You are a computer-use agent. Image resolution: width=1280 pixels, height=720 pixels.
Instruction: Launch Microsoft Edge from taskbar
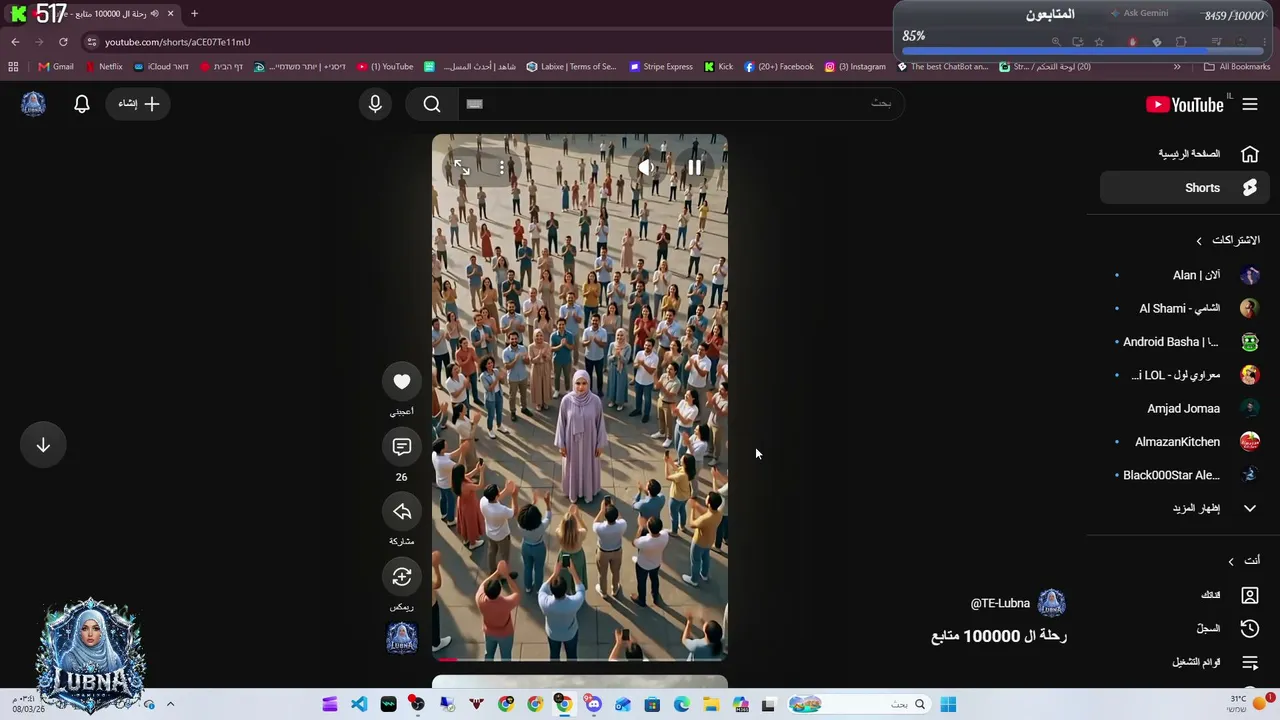682,705
